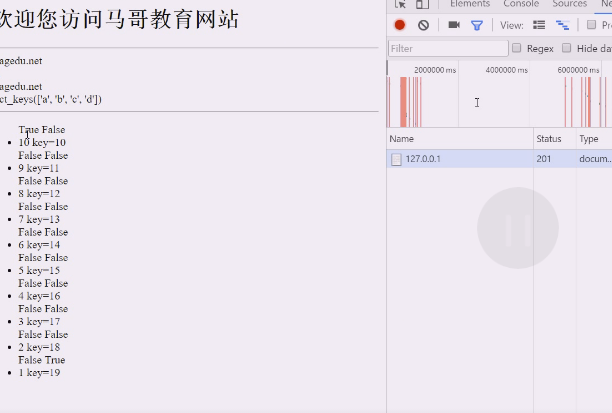
Task: Click the 2000000 ms timeline marker
Action: coord(435,70)
